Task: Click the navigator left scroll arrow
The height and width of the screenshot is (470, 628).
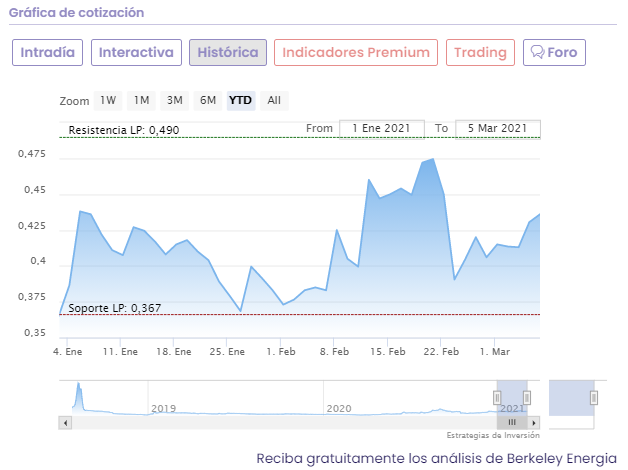Action: click(x=65, y=423)
